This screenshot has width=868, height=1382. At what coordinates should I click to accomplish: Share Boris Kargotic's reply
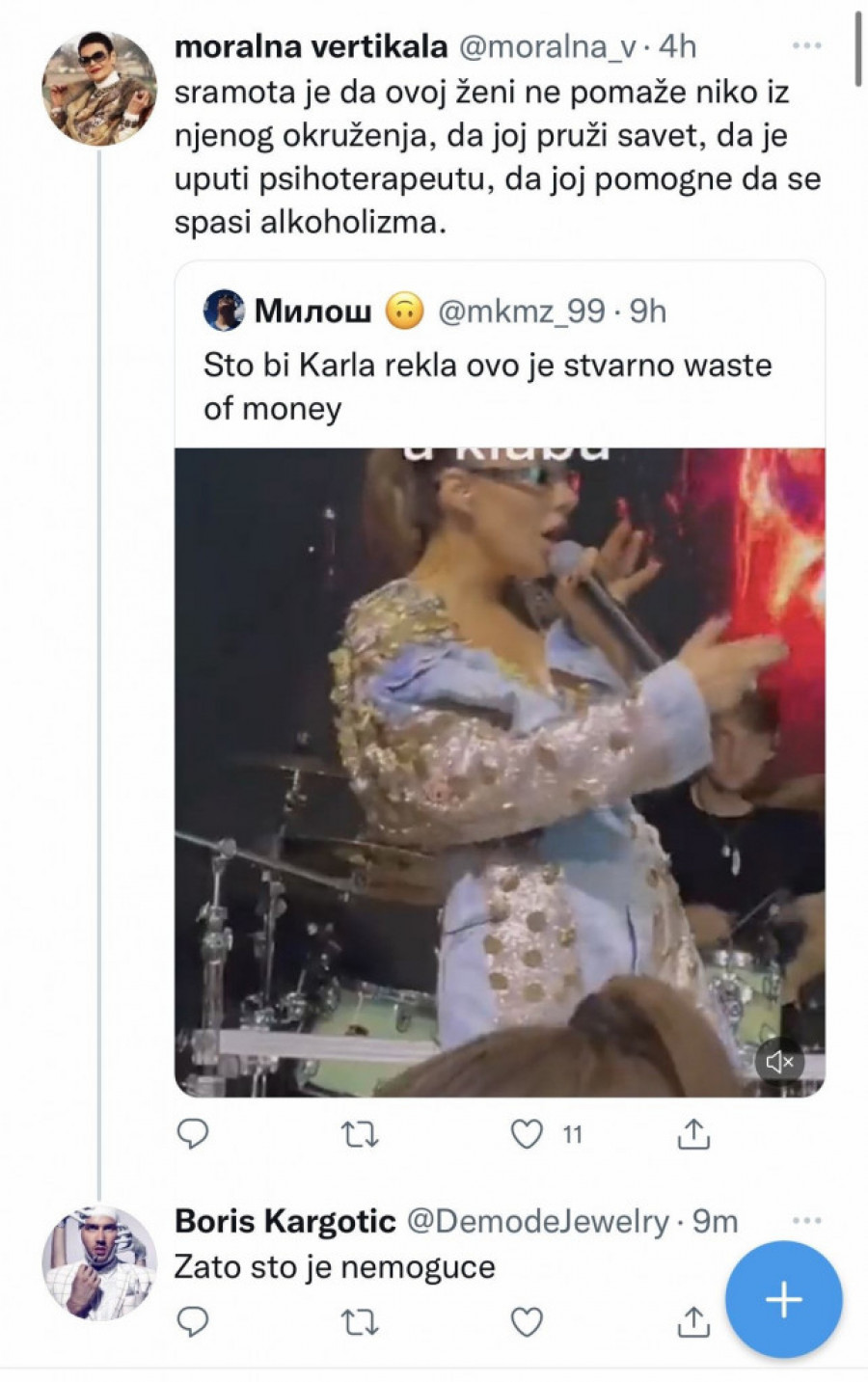(693, 1321)
